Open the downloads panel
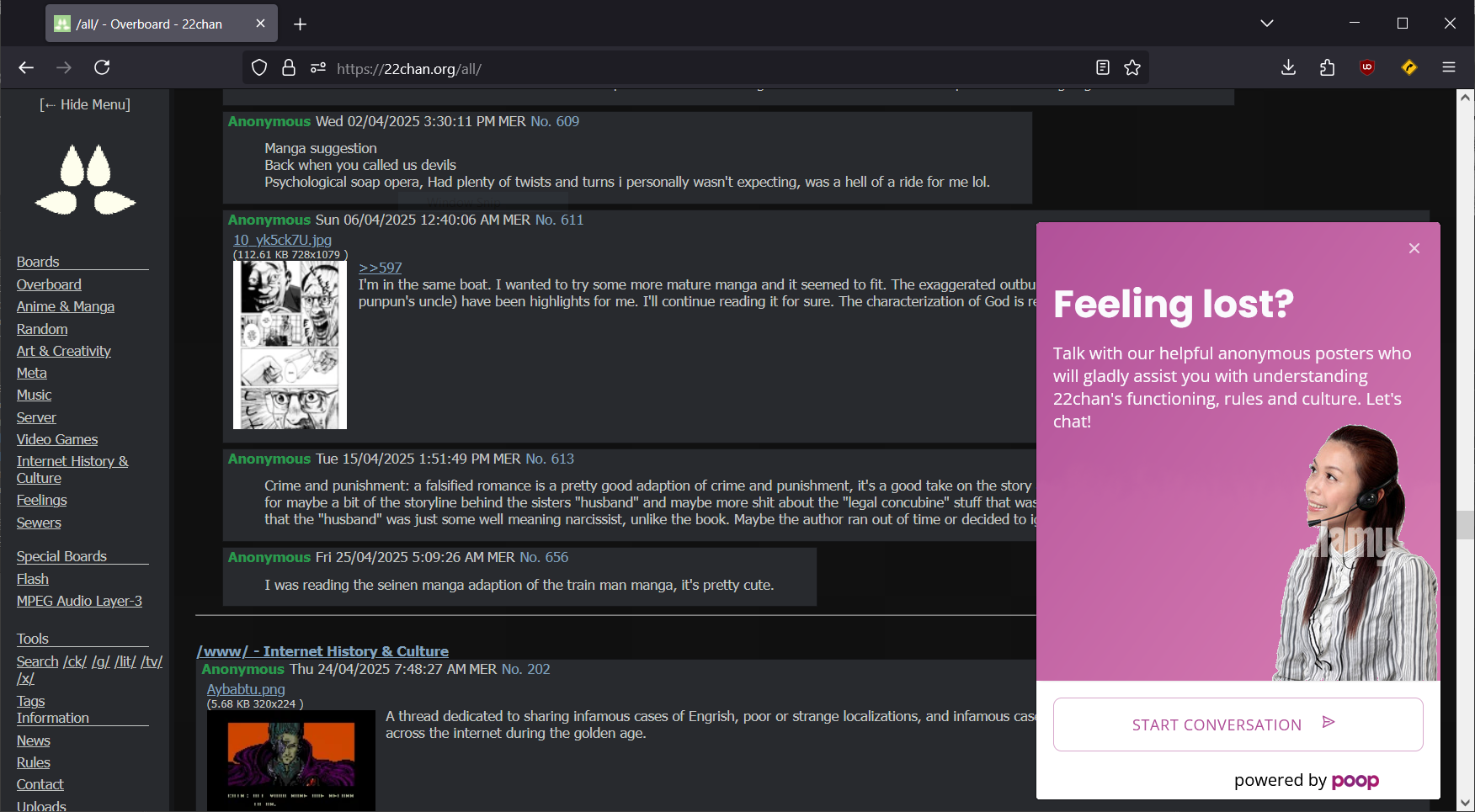1475x812 pixels. pyautogui.click(x=1288, y=67)
